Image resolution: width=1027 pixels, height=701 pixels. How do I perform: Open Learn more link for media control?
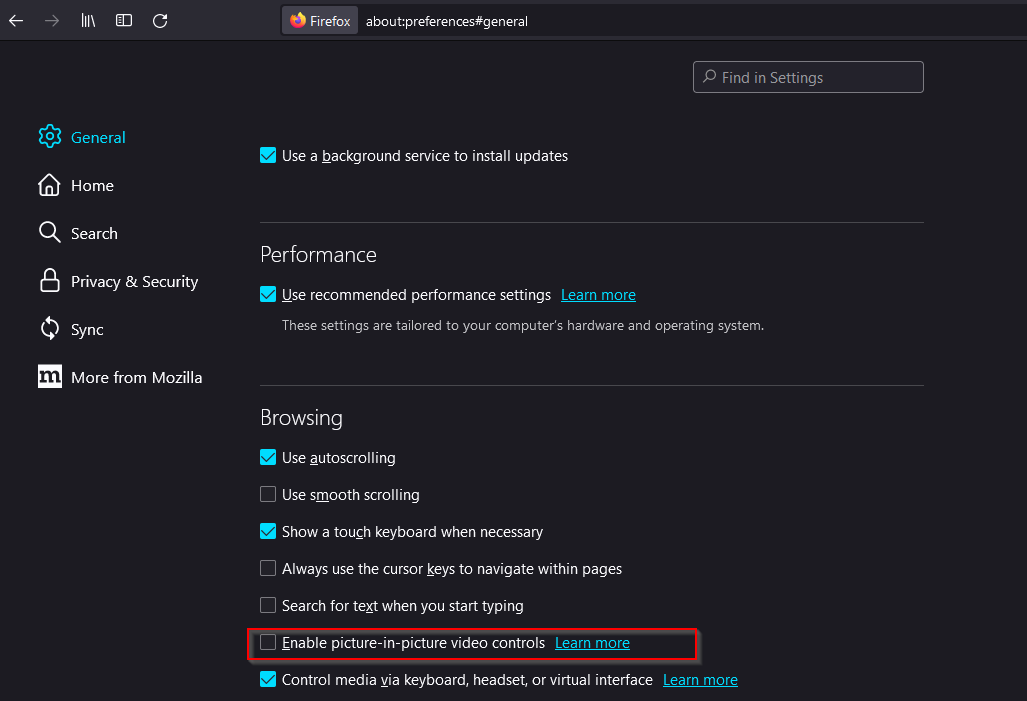click(x=700, y=680)
